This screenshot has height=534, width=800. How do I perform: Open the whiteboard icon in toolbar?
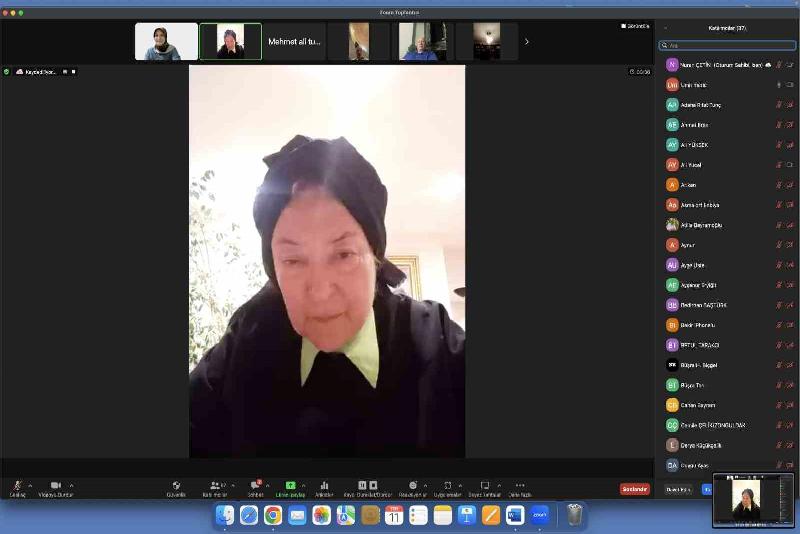(484, 485)
